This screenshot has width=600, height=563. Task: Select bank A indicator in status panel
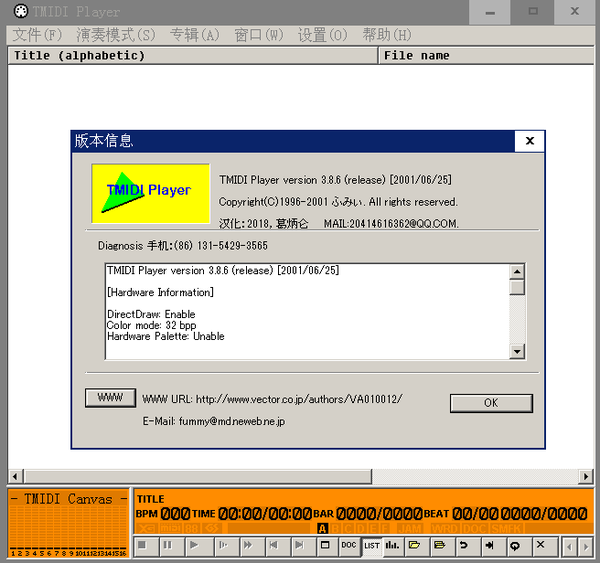click(x=323, y=529)
